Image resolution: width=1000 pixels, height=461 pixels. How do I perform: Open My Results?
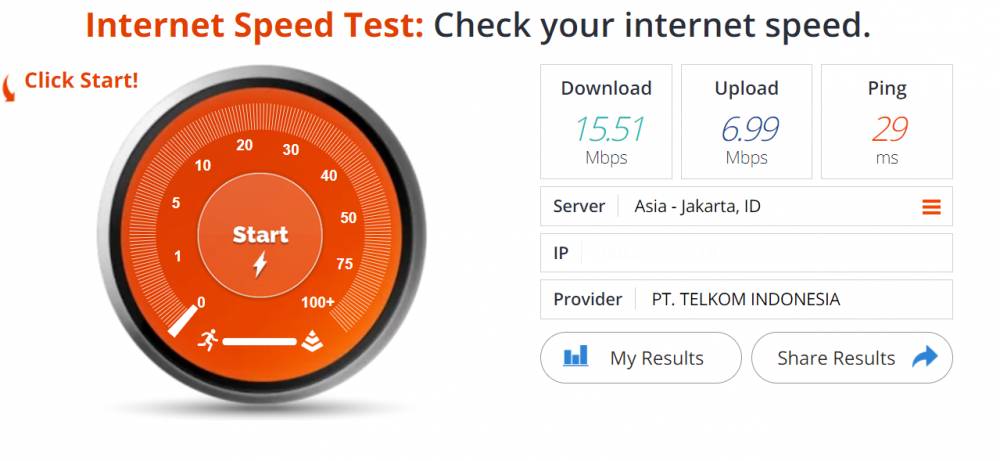(641, 358)
